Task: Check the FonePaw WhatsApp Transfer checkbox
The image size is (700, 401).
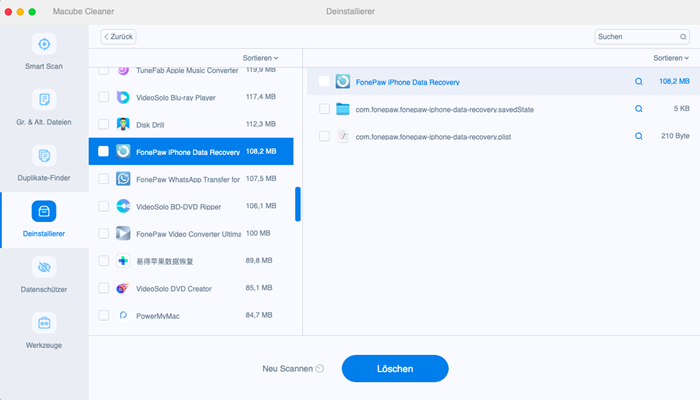Action: 104,179
